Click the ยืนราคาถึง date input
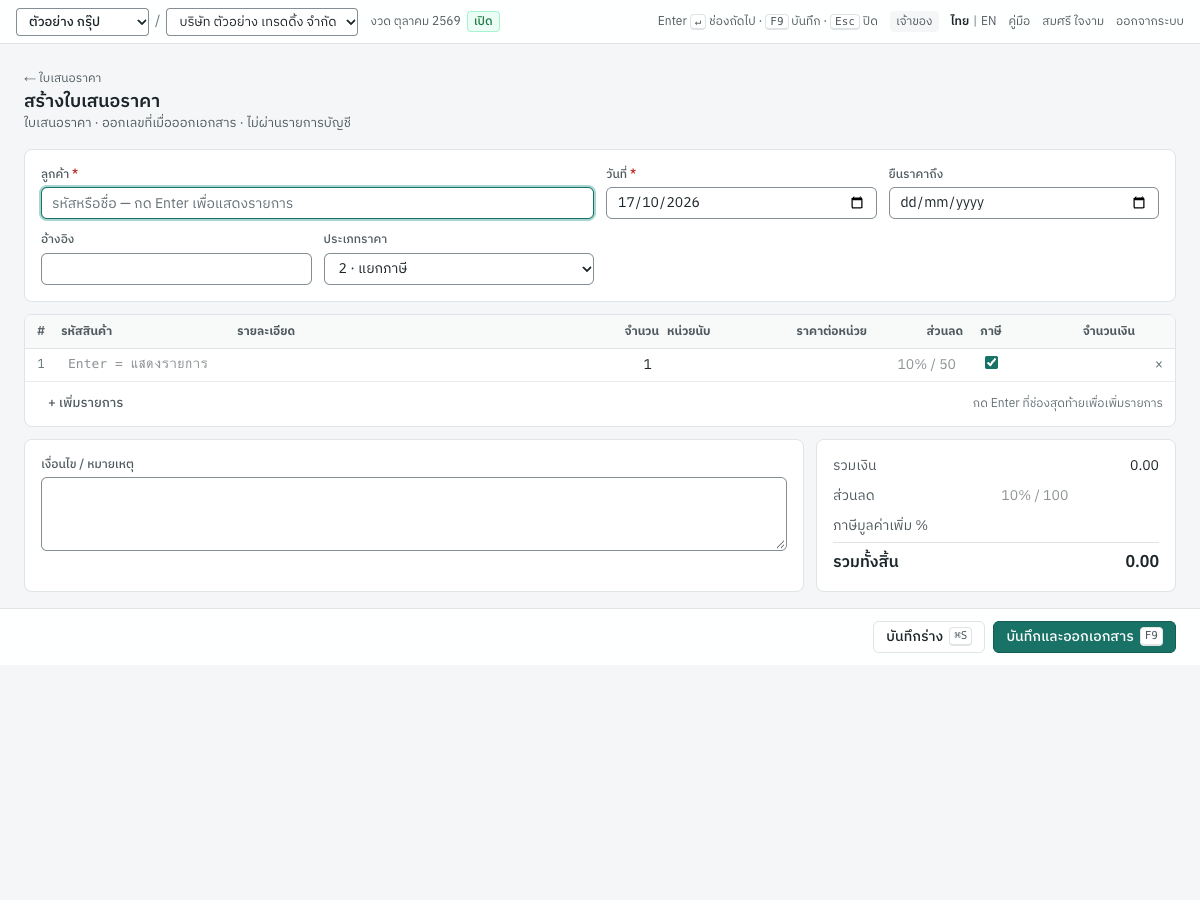 point(1024,203)
